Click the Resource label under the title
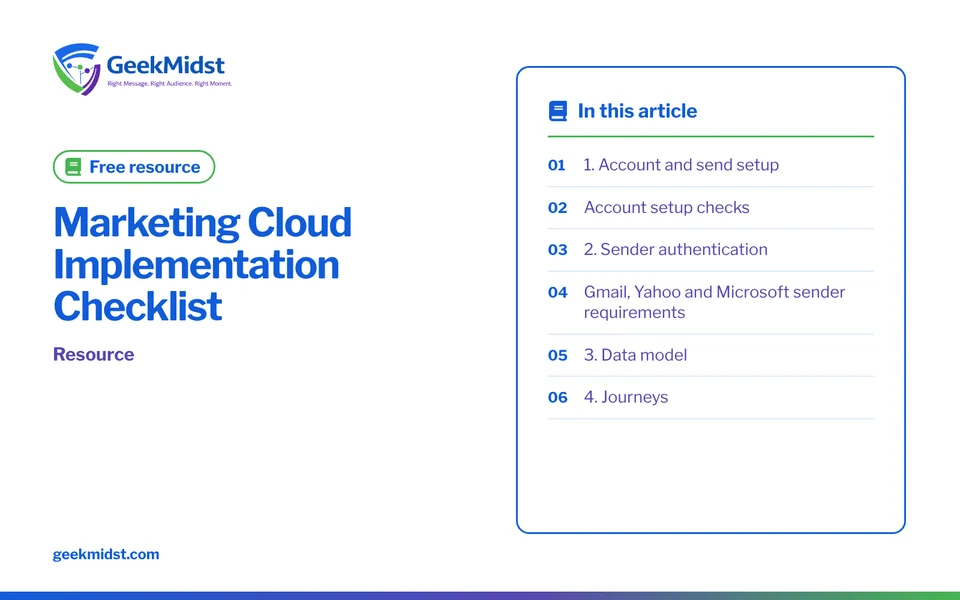The image size is (960, 600). (x=94, y=354)
